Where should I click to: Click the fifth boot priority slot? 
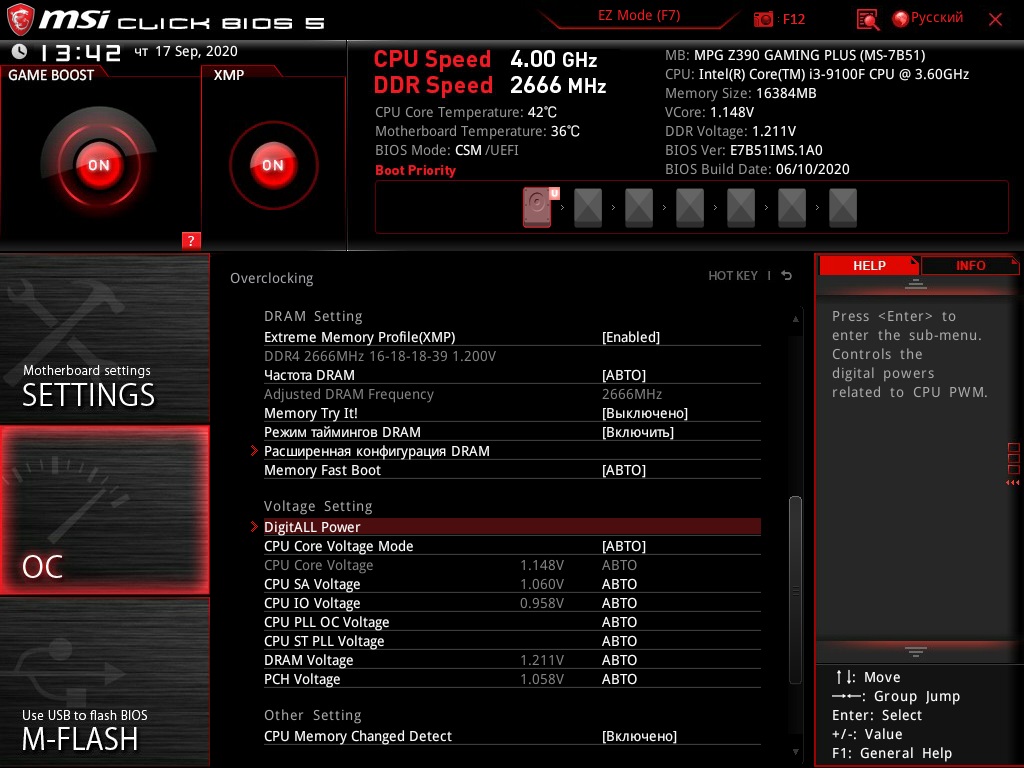coord(741,208)
